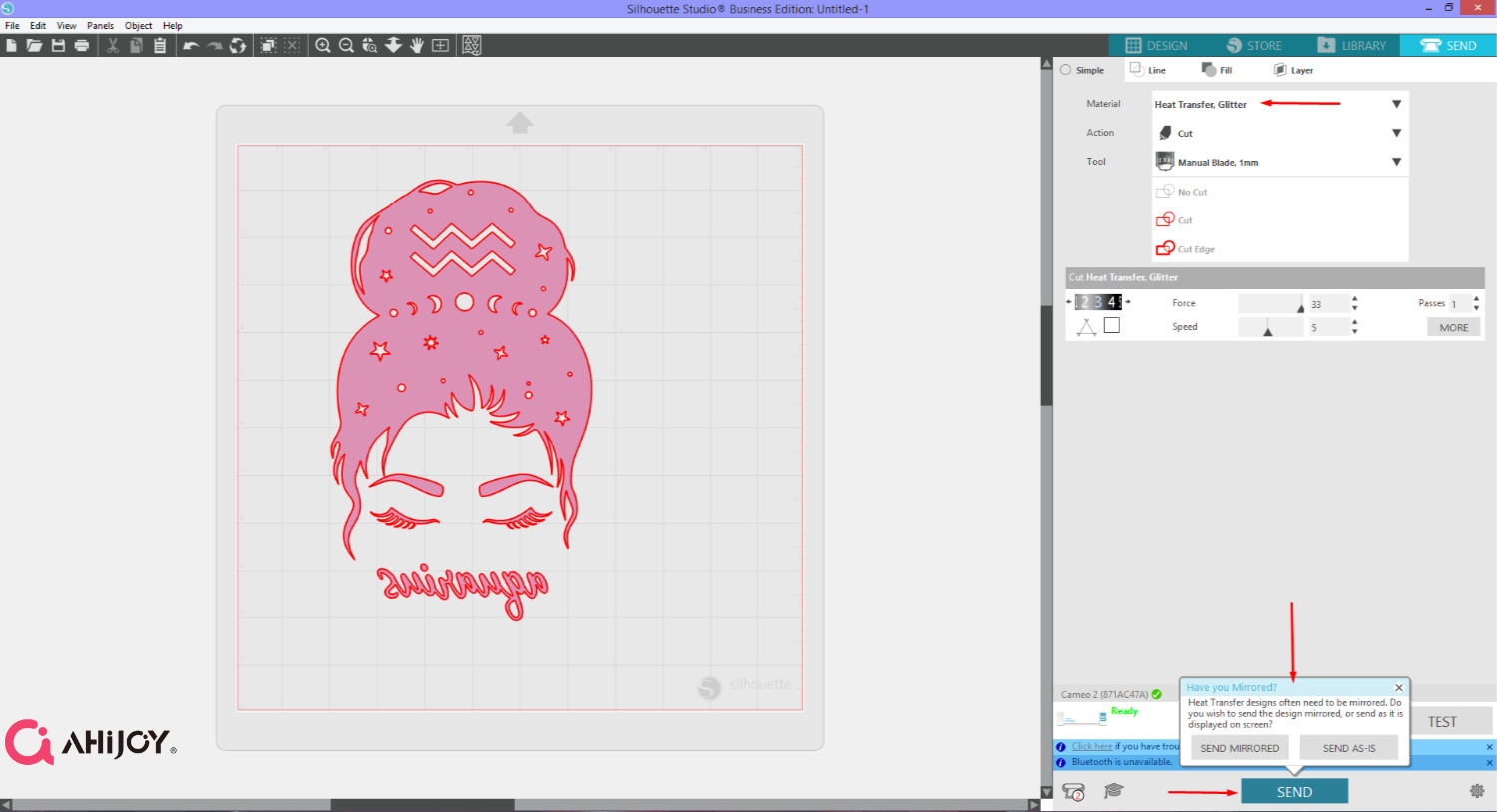The image size is (1497, 812).
Task: Open the Help menu
Action: point(173,26)
